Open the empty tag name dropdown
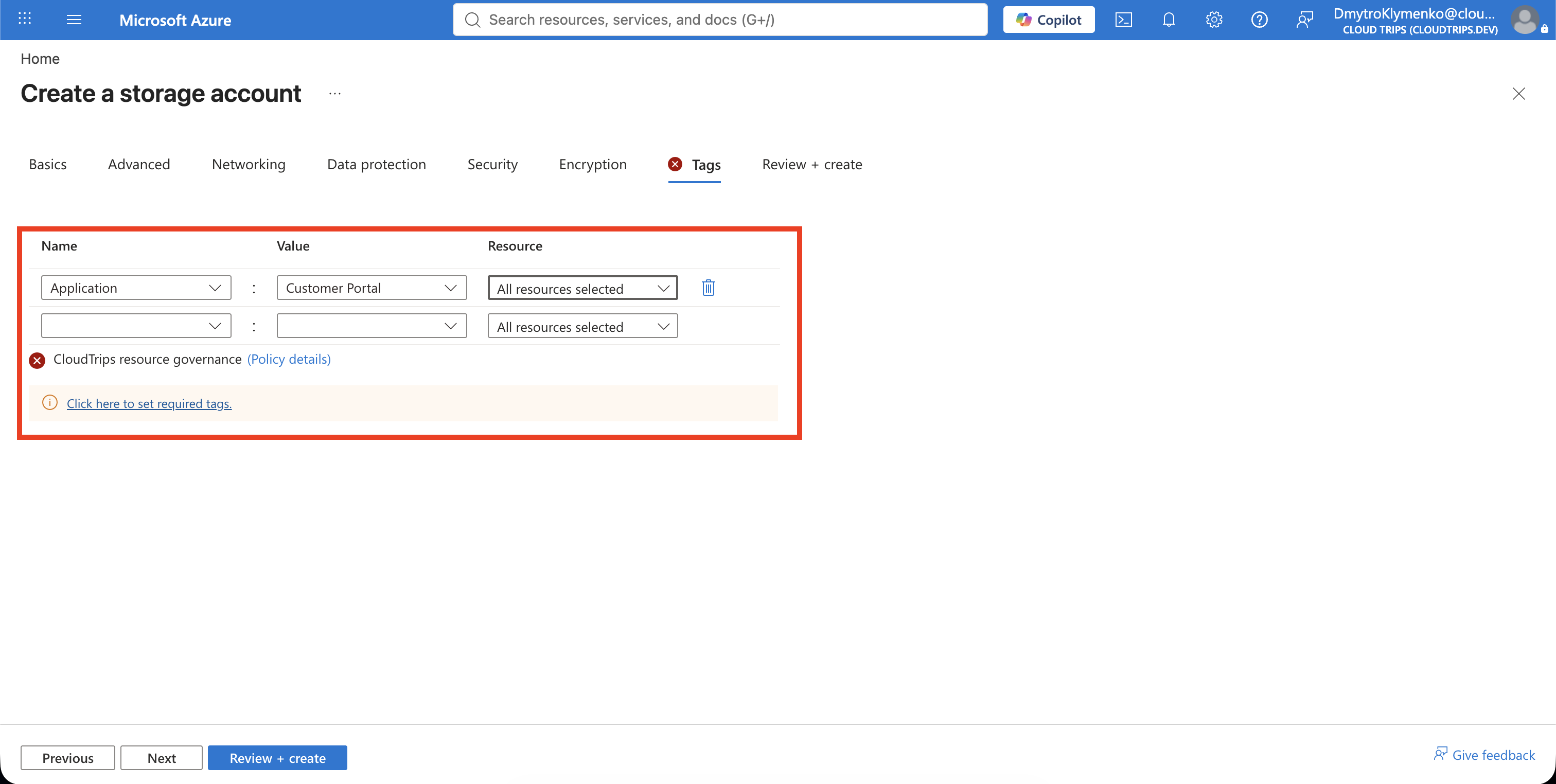This screenshot has height=784, width=1556. pyautogui.click(x=136, y=326)
